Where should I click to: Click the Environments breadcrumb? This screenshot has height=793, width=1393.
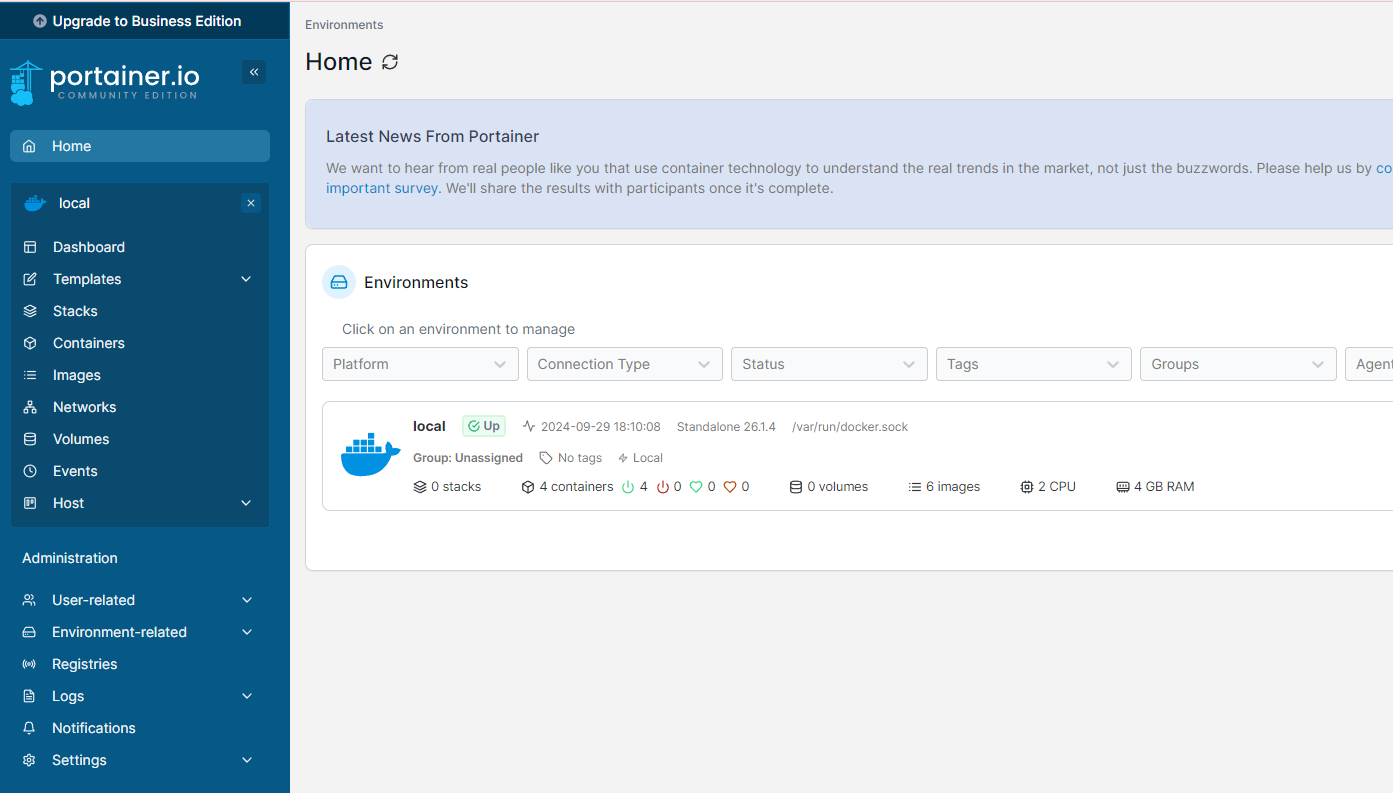344,25
